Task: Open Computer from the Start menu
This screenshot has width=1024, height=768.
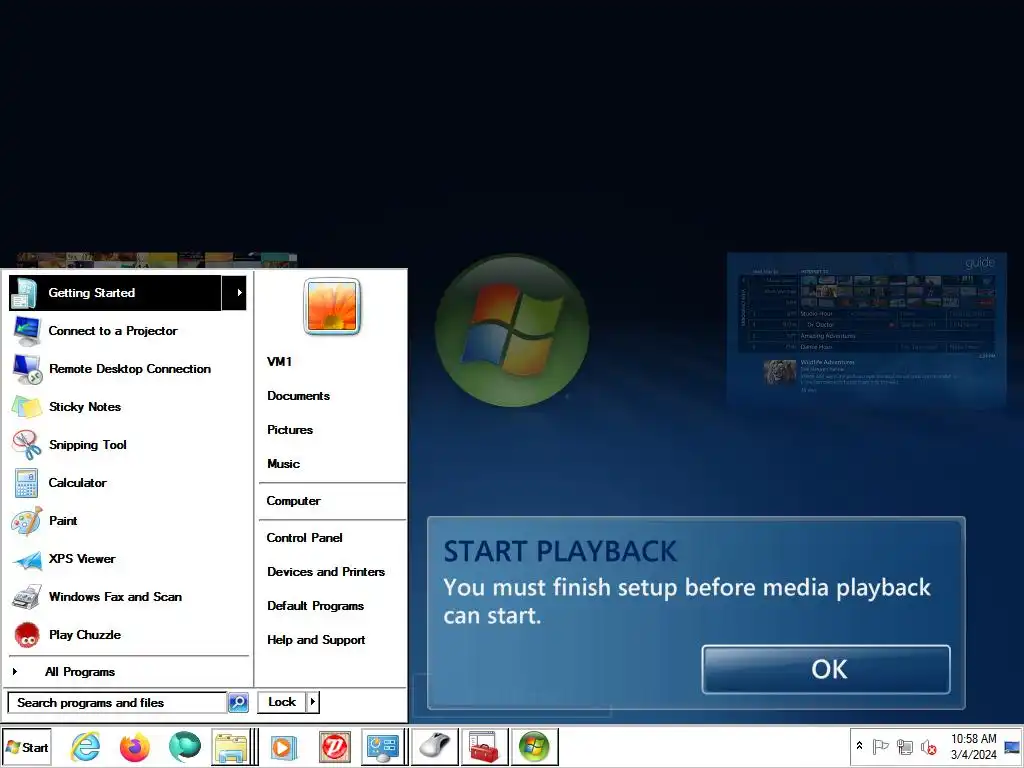Action: [293, 501]
